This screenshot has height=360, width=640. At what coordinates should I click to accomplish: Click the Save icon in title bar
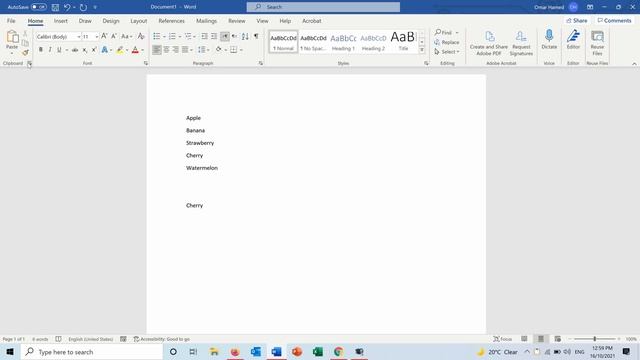pyautogui.click(x=56, y=7)
